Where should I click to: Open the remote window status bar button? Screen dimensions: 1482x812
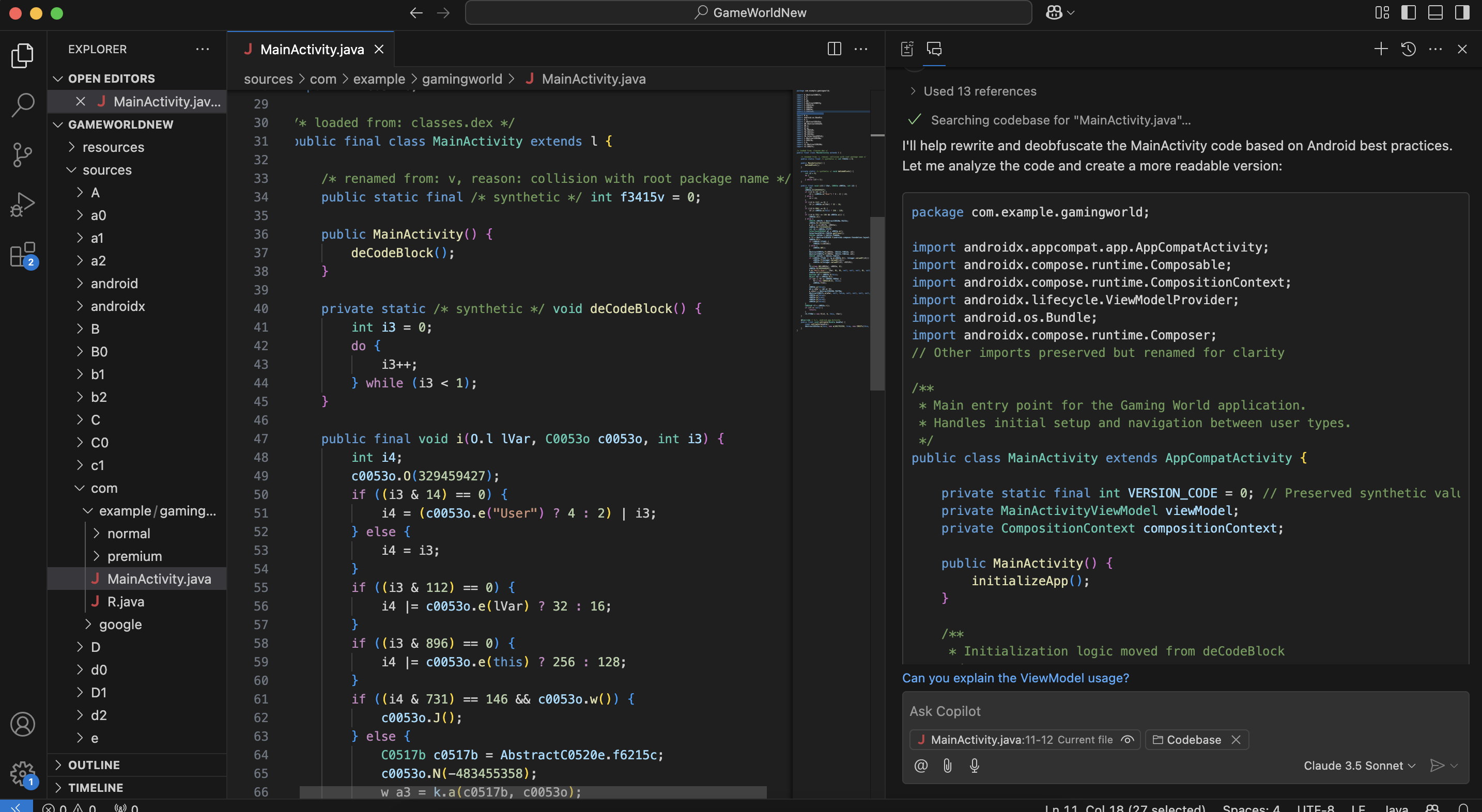tap(16, 806)
